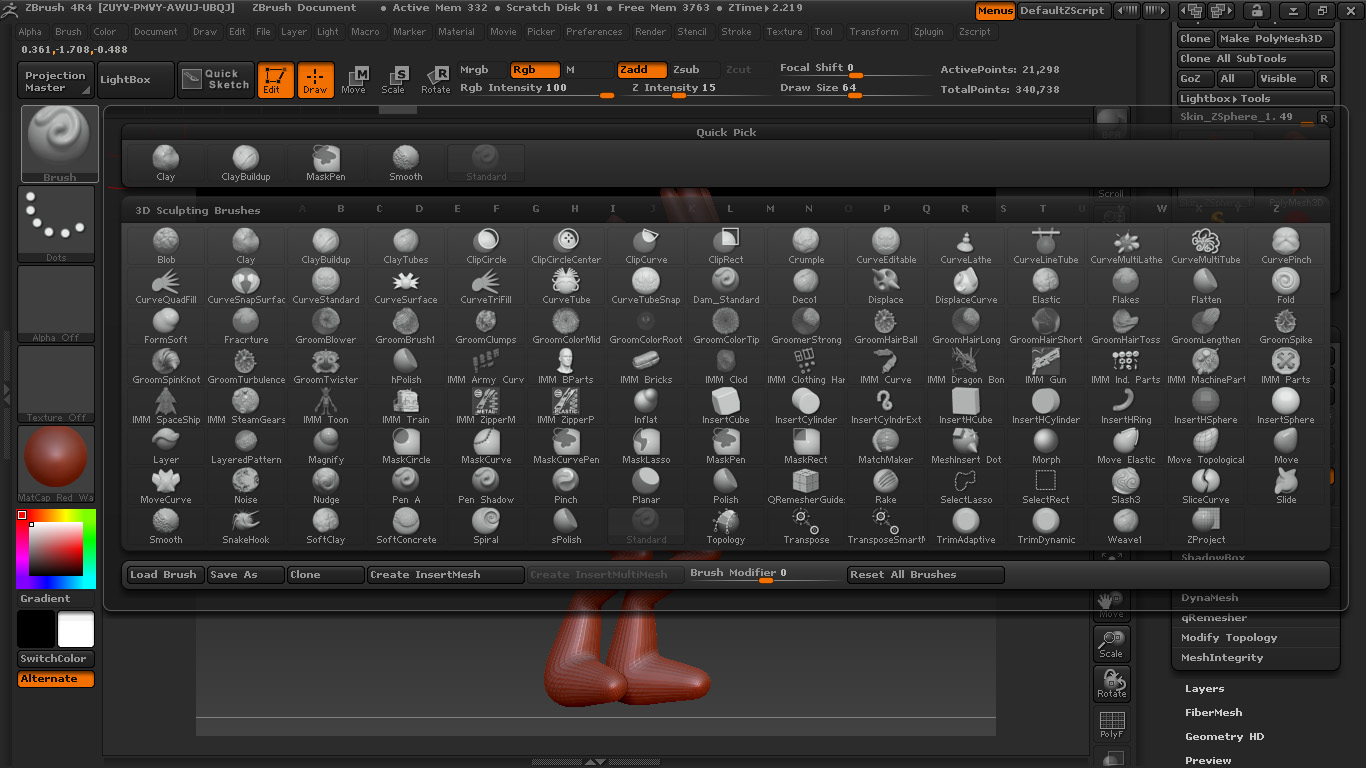Pick the Dam_Standard brush
Image resolution: width=1366 pixels, height=768 pixels.
point(726,286)
